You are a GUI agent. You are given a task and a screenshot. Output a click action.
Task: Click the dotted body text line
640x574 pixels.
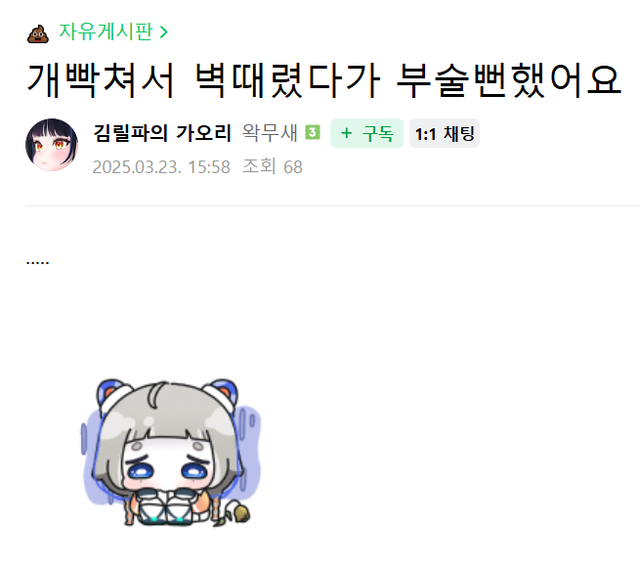pos(38,262)
